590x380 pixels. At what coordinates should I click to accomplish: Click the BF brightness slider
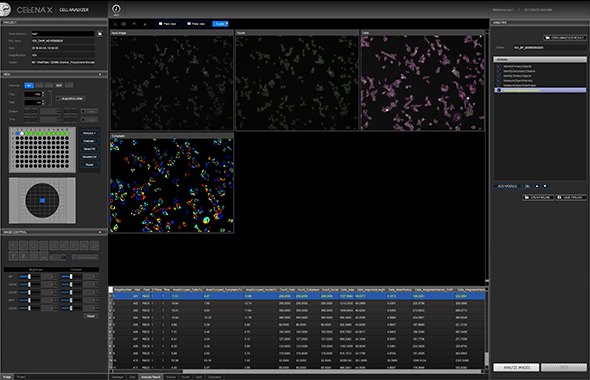point(29,277)
